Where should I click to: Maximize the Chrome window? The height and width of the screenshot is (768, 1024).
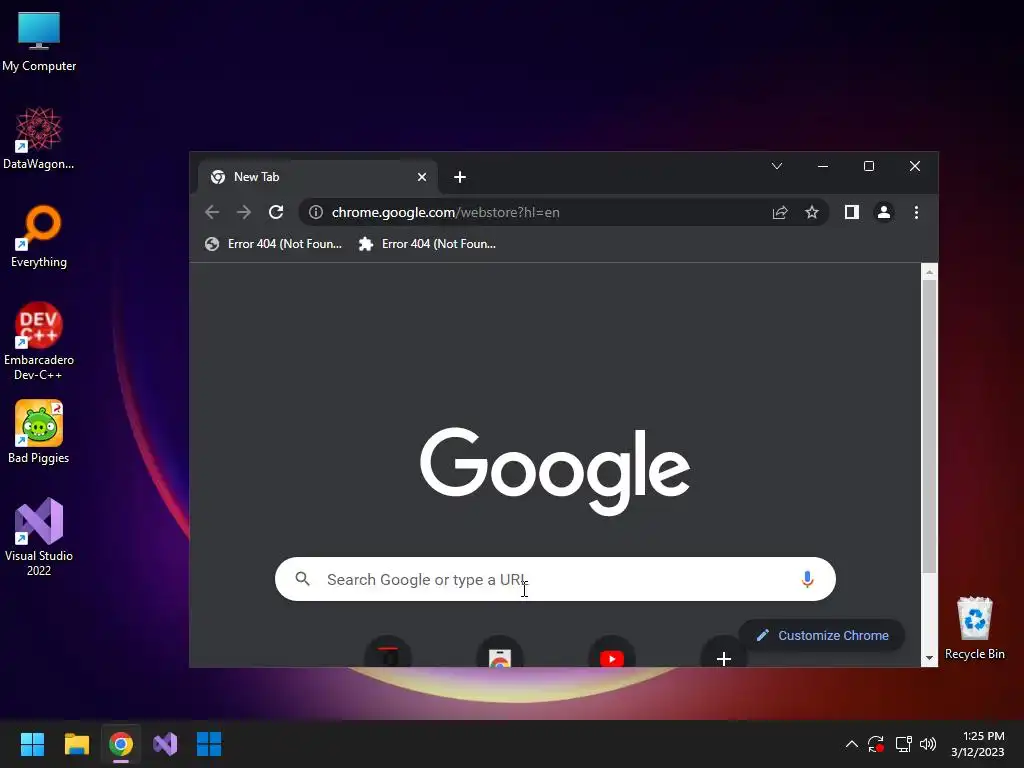pyautogui.click(x=869, y=166)
